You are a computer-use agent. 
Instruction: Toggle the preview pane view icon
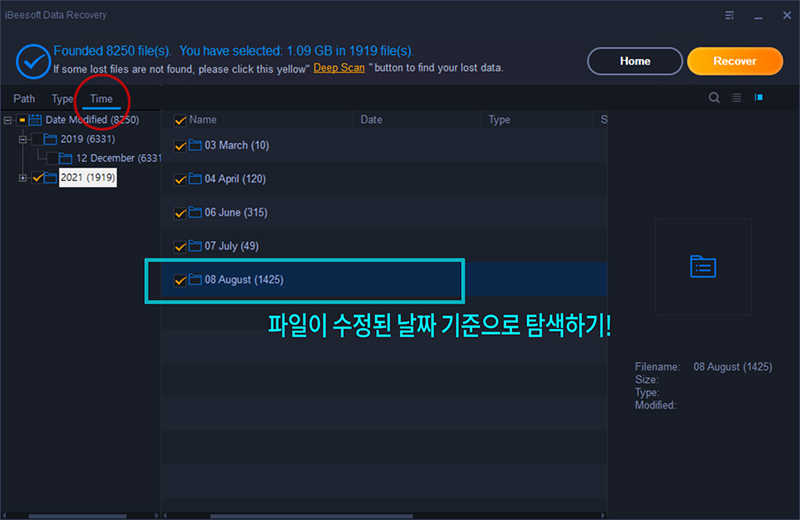[759, 97]
